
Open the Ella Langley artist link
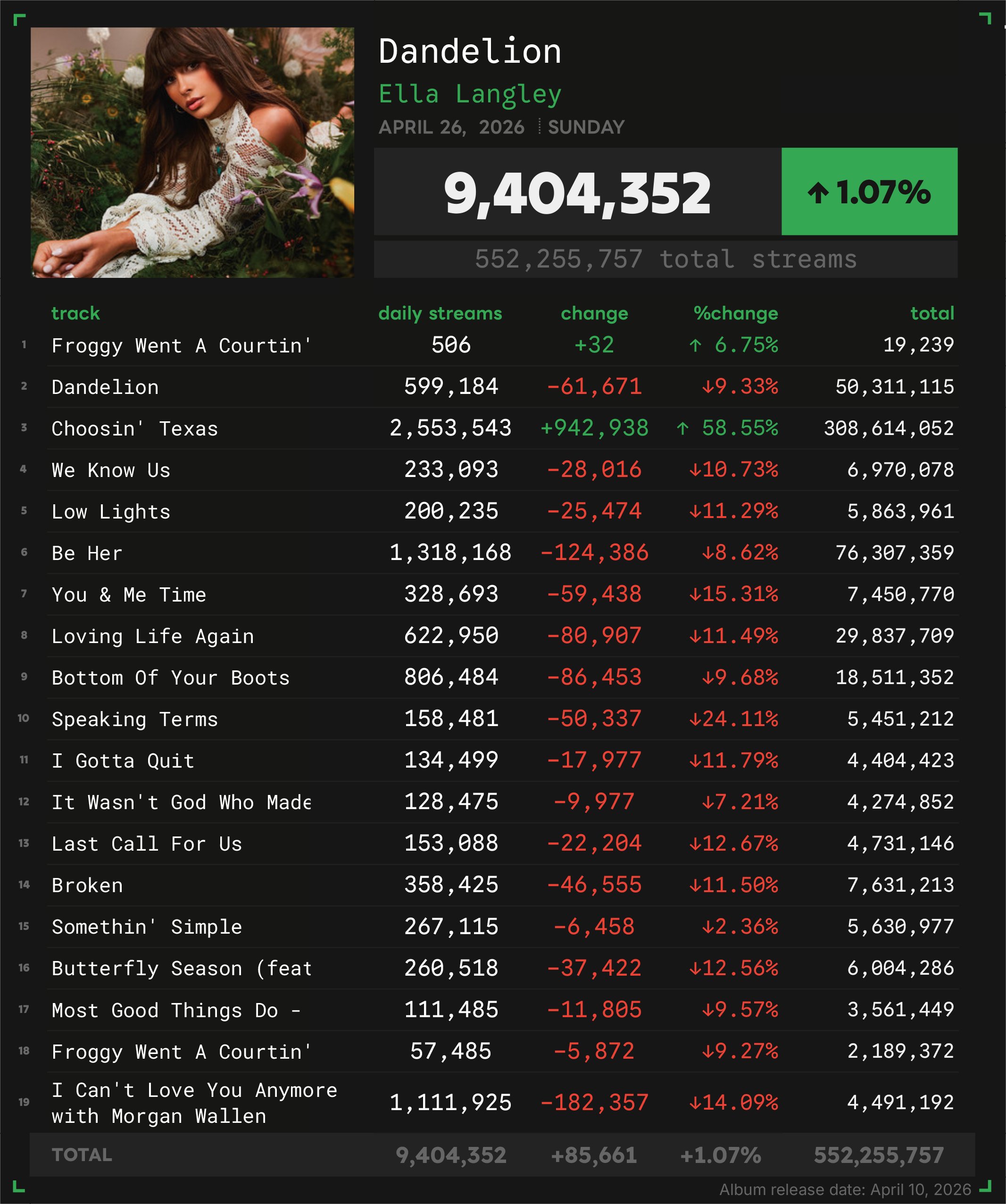[470, 94]
